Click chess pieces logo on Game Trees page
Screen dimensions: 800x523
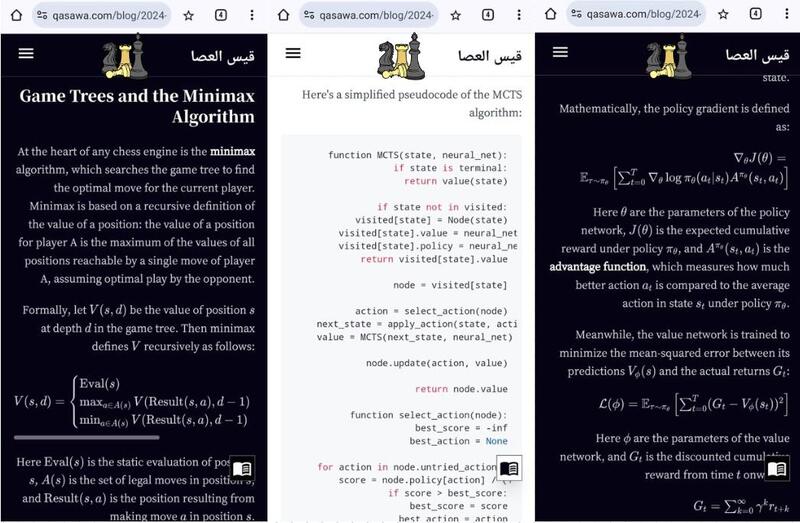pyautogui.click(x=124, y=57)
